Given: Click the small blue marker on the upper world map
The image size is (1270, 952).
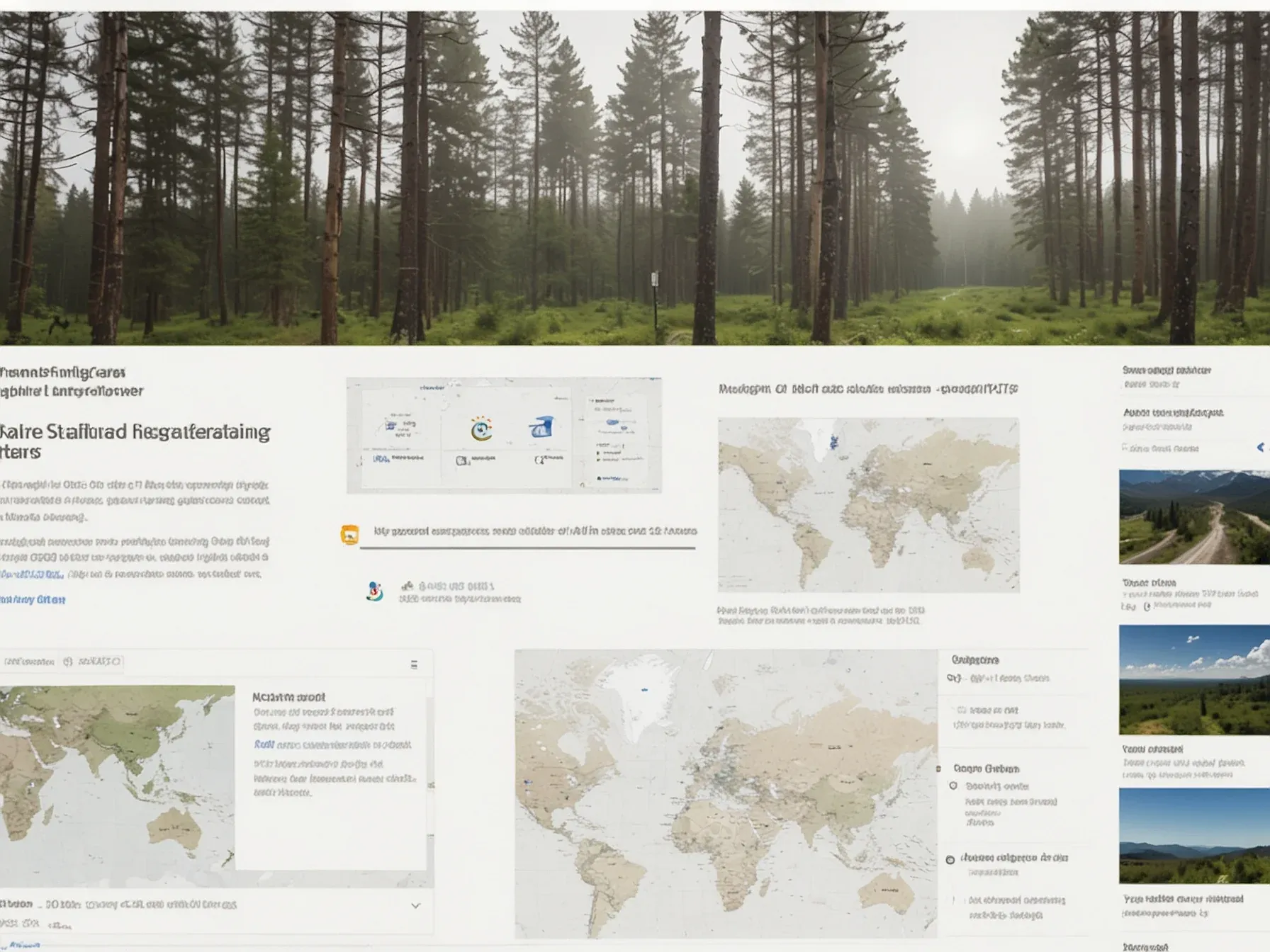Looking at the screenshot, I should (x=834, y=443).
